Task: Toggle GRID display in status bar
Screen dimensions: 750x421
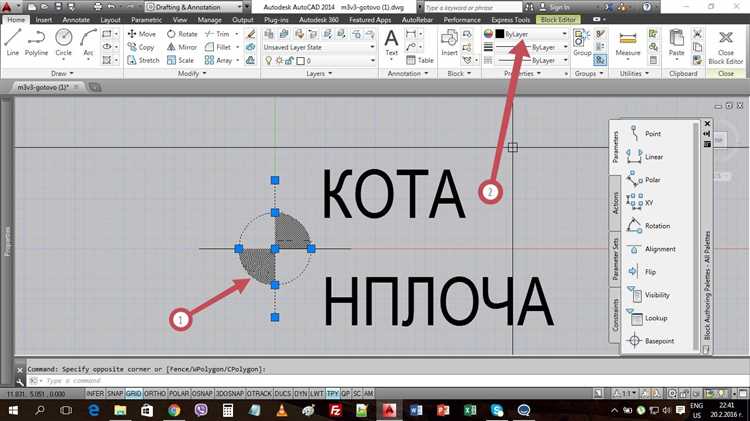Action: pos(133,393)
